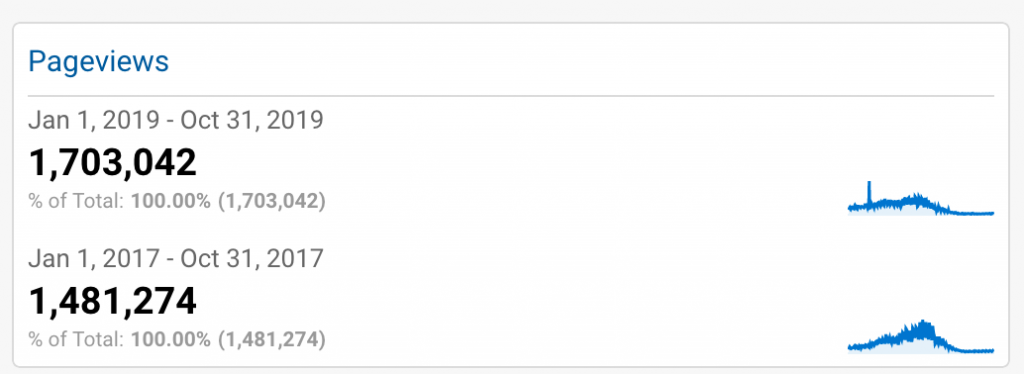1024x374 pixels.
Task: Click the divider line beneath the Pageviews heading
Action: coord(511,96)
